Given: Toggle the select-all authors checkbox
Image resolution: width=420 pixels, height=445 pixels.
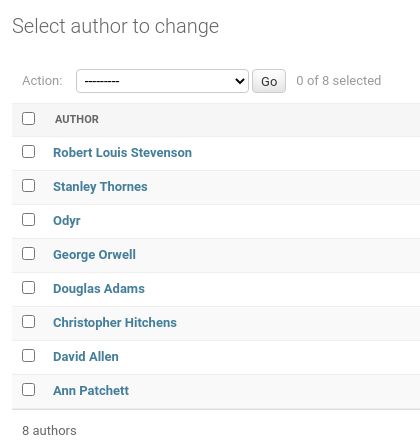Looking at the screenshot, I should [x=28, y=118].
